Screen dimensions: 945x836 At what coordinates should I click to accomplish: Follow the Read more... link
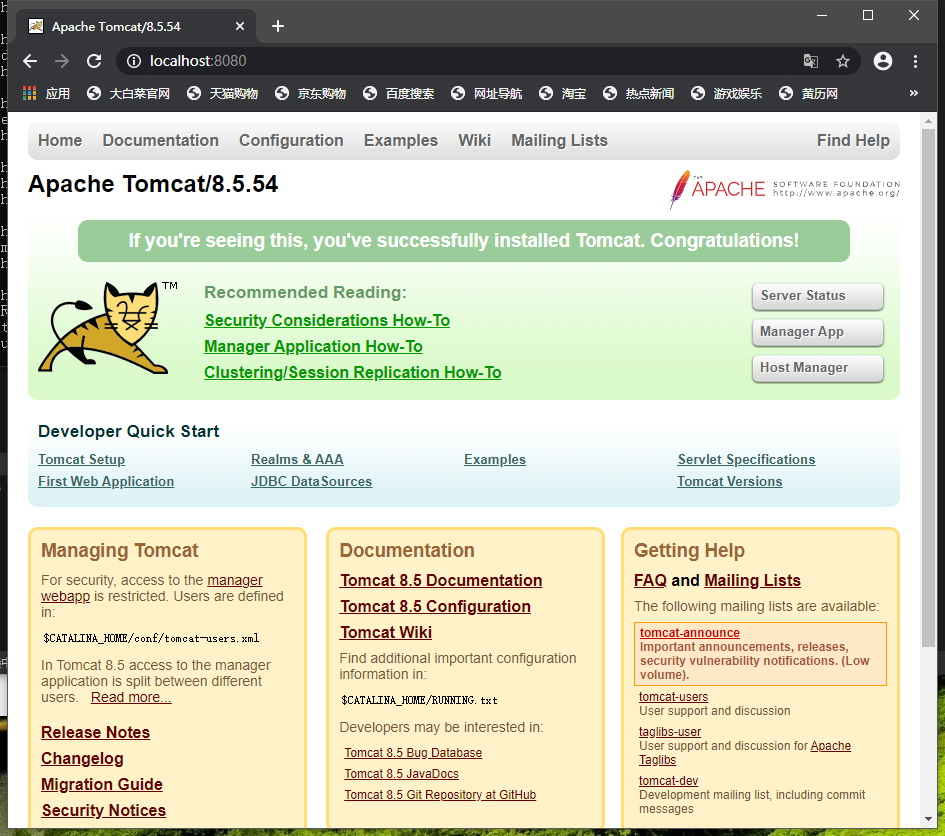coord(131,697)
